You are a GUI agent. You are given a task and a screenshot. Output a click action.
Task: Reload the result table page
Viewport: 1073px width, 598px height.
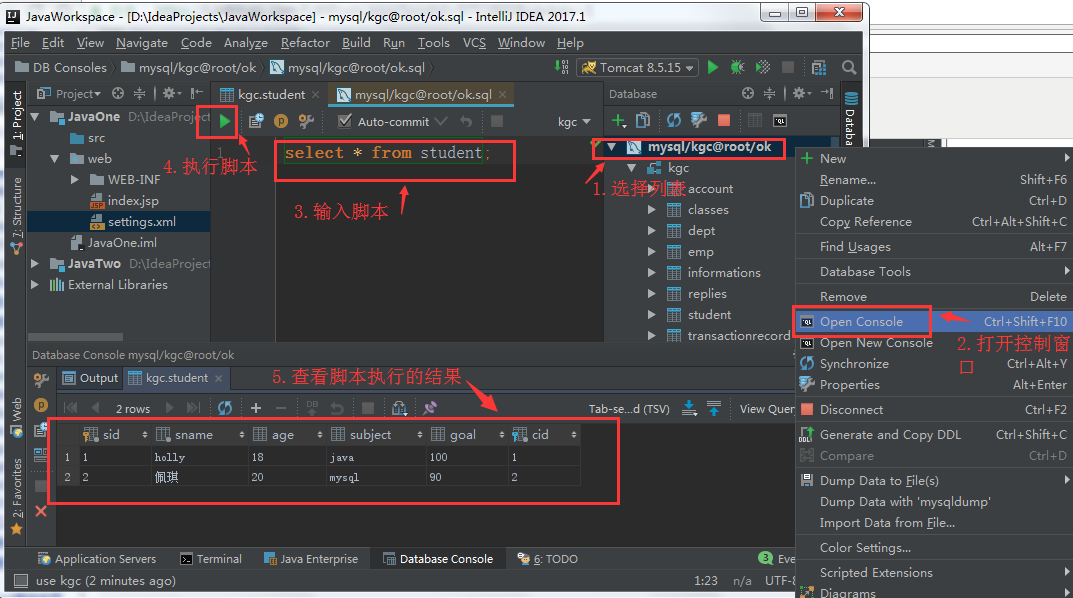coord(224,408)
